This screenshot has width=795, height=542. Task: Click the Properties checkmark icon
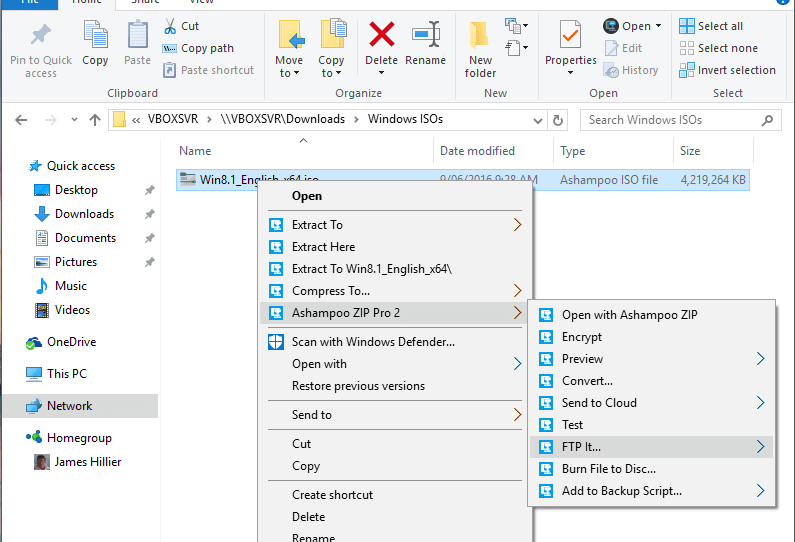coord(570,35)
